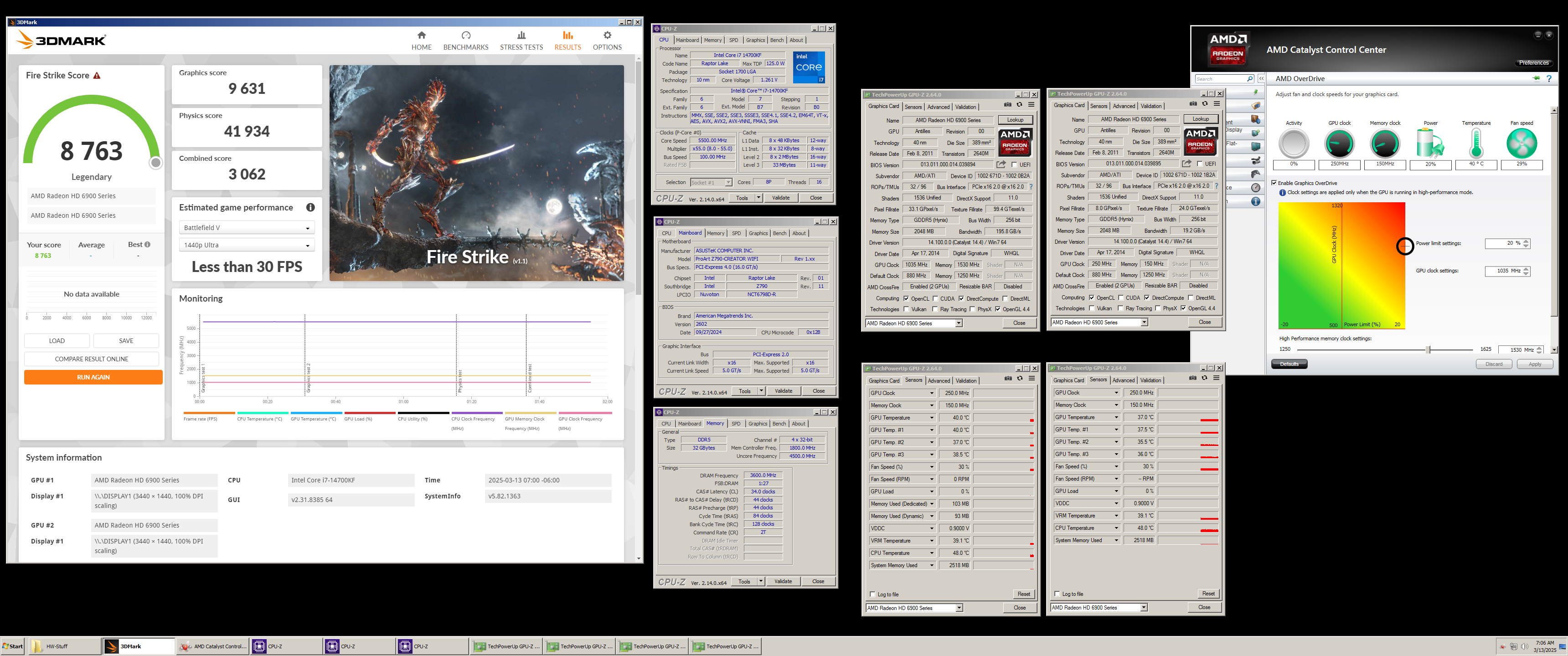
Task: Open the 3DMark HOME section
Action: [421, 41]
